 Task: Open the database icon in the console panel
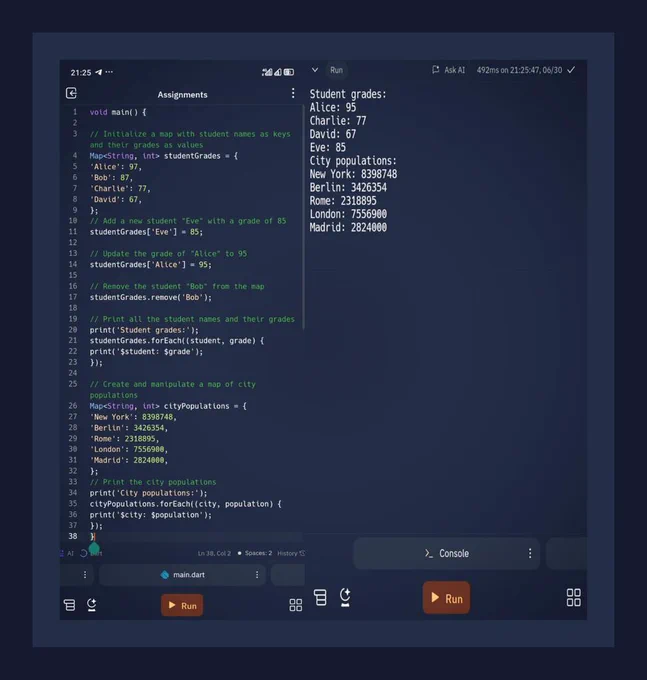pos(320,597)
